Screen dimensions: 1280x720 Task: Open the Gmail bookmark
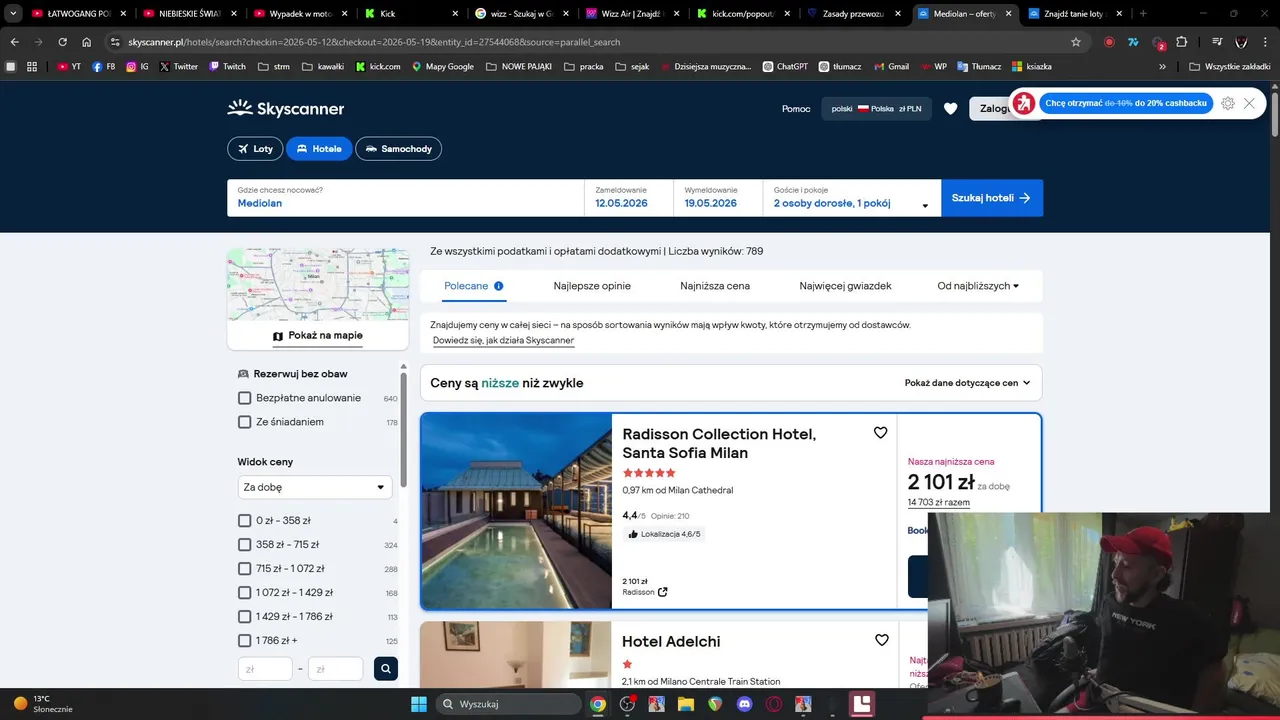(x=891, y=66)
